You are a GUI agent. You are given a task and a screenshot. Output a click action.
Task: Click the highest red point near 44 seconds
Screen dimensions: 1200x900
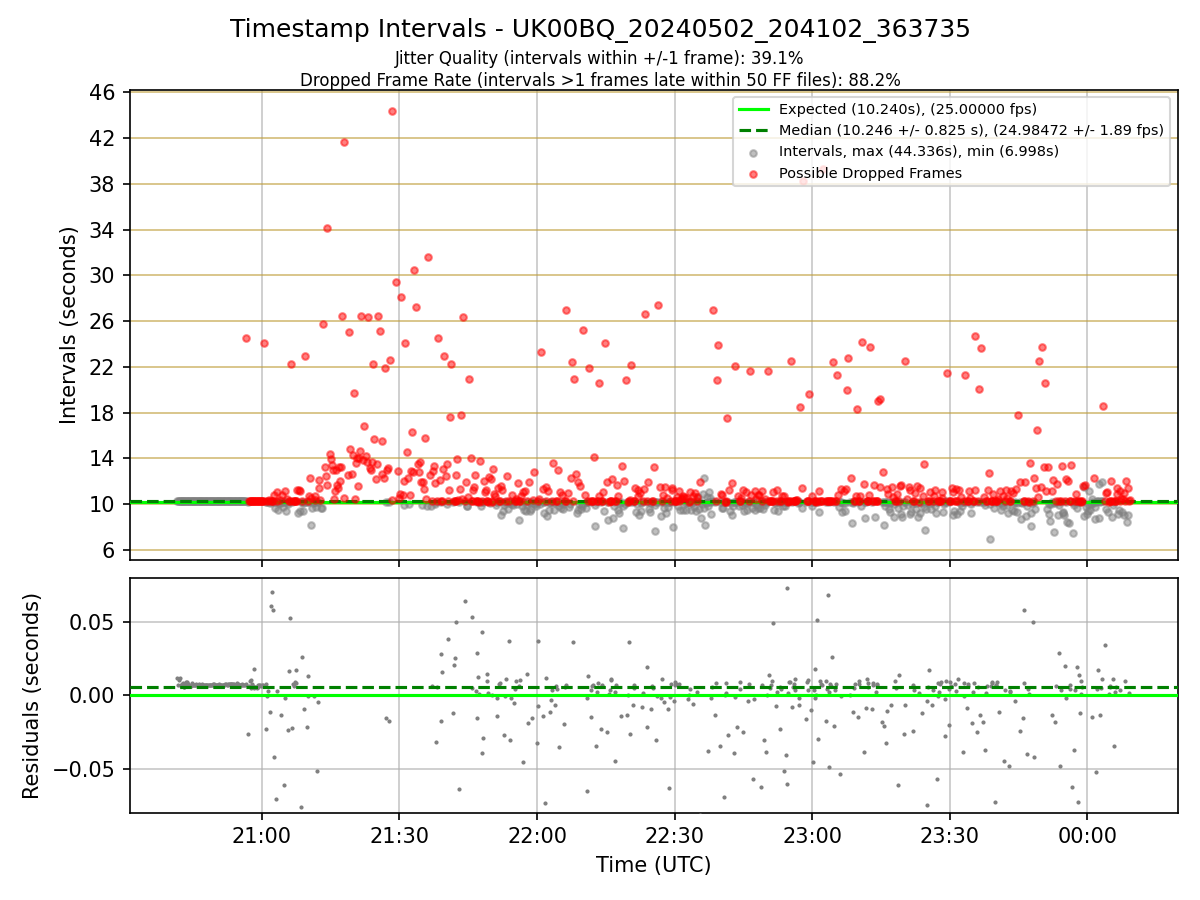coord(392,111)
